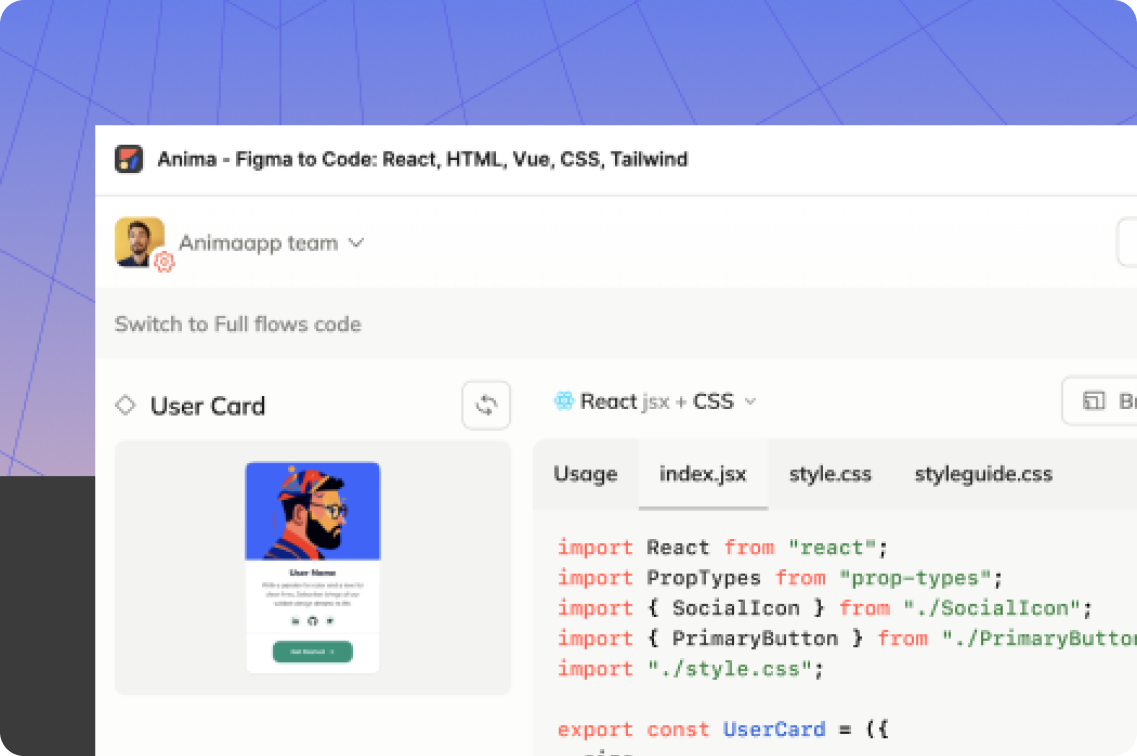1137x756 pixels.
Task: Click Switch to Full flows code link
Action: (x=238, y=324)
